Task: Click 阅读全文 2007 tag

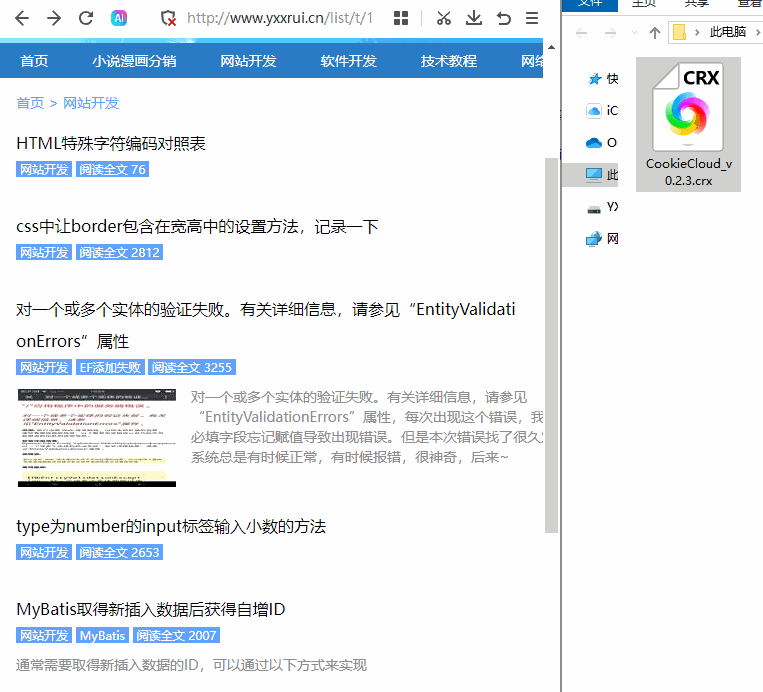Action: [x=176, y=635]
